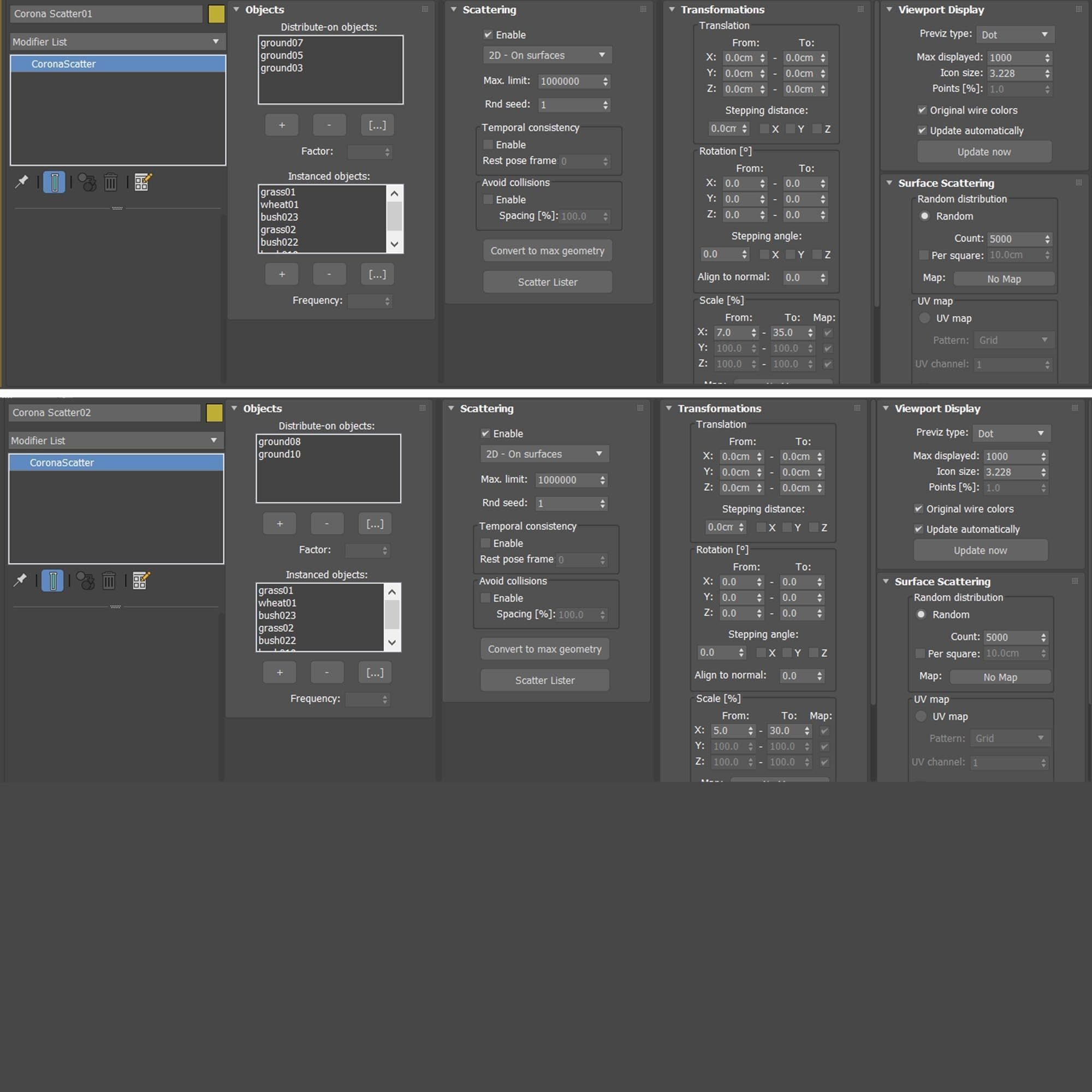Uncheck Original wire colors in Scatter02 panel
Viewport: 1092px width, 1092px height.
pyautogui.click(x=918, y=509)
